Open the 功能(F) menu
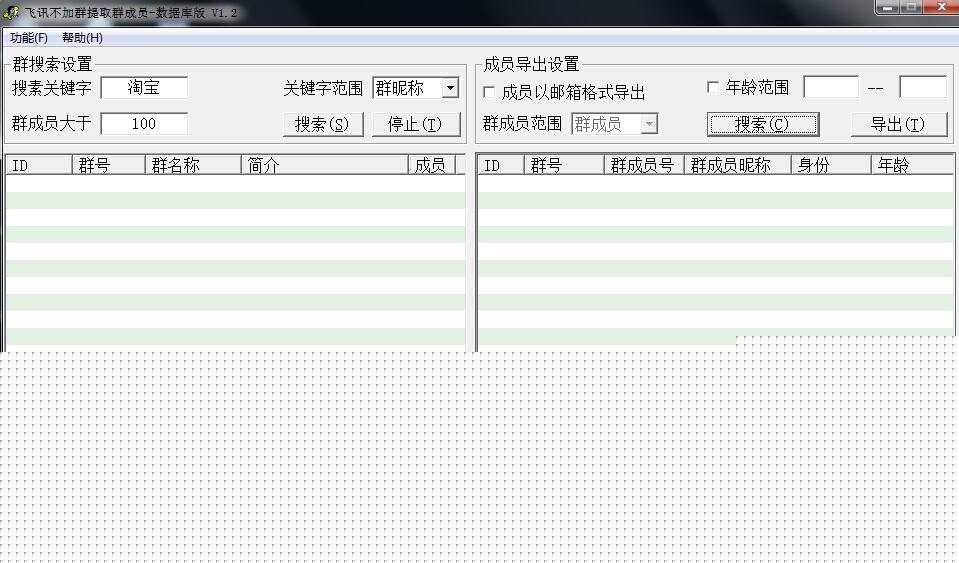The width and height of the screenshot is (959, 563). coord(28,38)
